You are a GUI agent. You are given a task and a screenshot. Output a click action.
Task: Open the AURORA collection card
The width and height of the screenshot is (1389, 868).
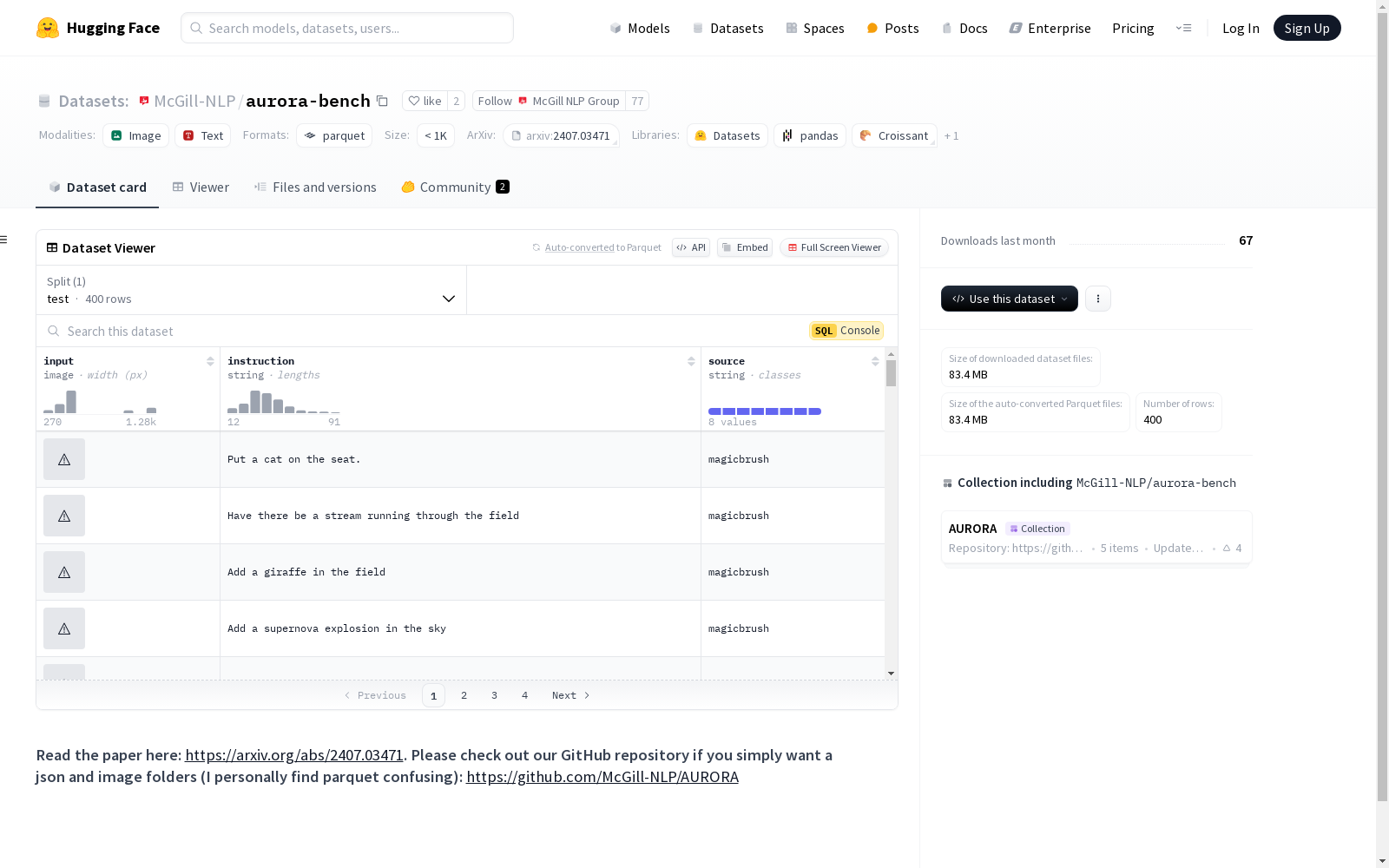pos(1096,537)
